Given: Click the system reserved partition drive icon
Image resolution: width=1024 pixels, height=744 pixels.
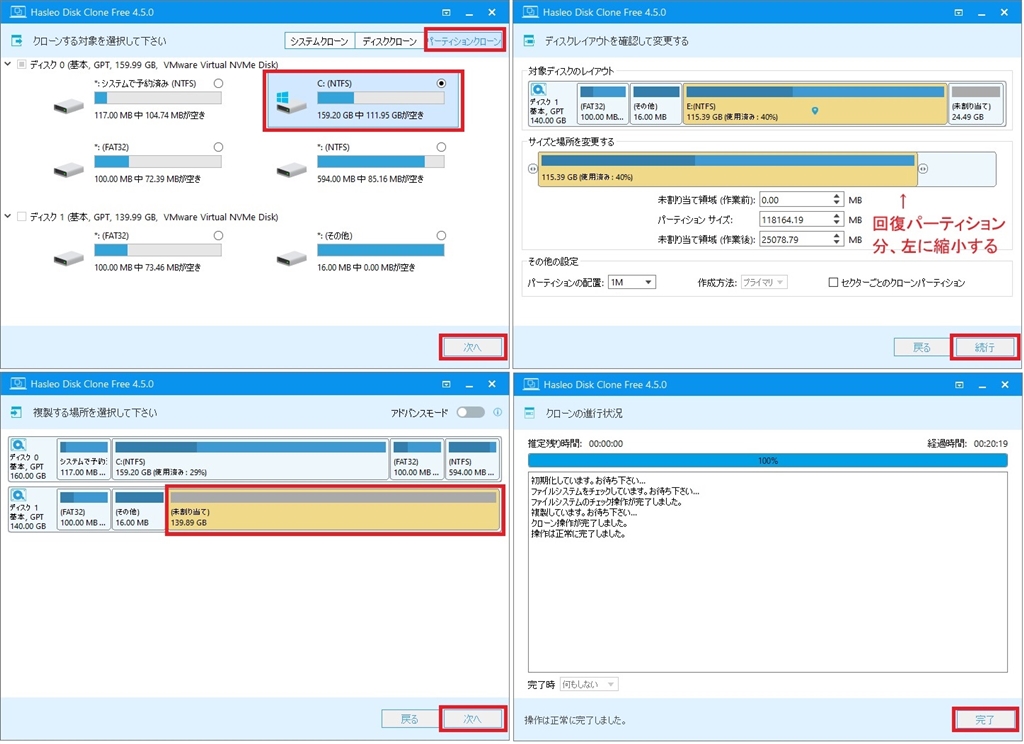Looking at the screenshot, I should pos(69,105).
